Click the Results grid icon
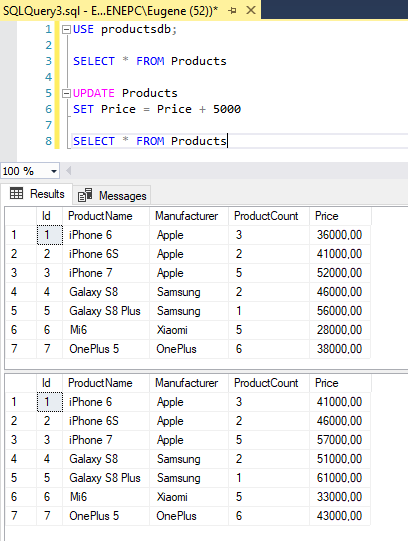The height and width of the screenshot is (541, 408). pos(17,193)
